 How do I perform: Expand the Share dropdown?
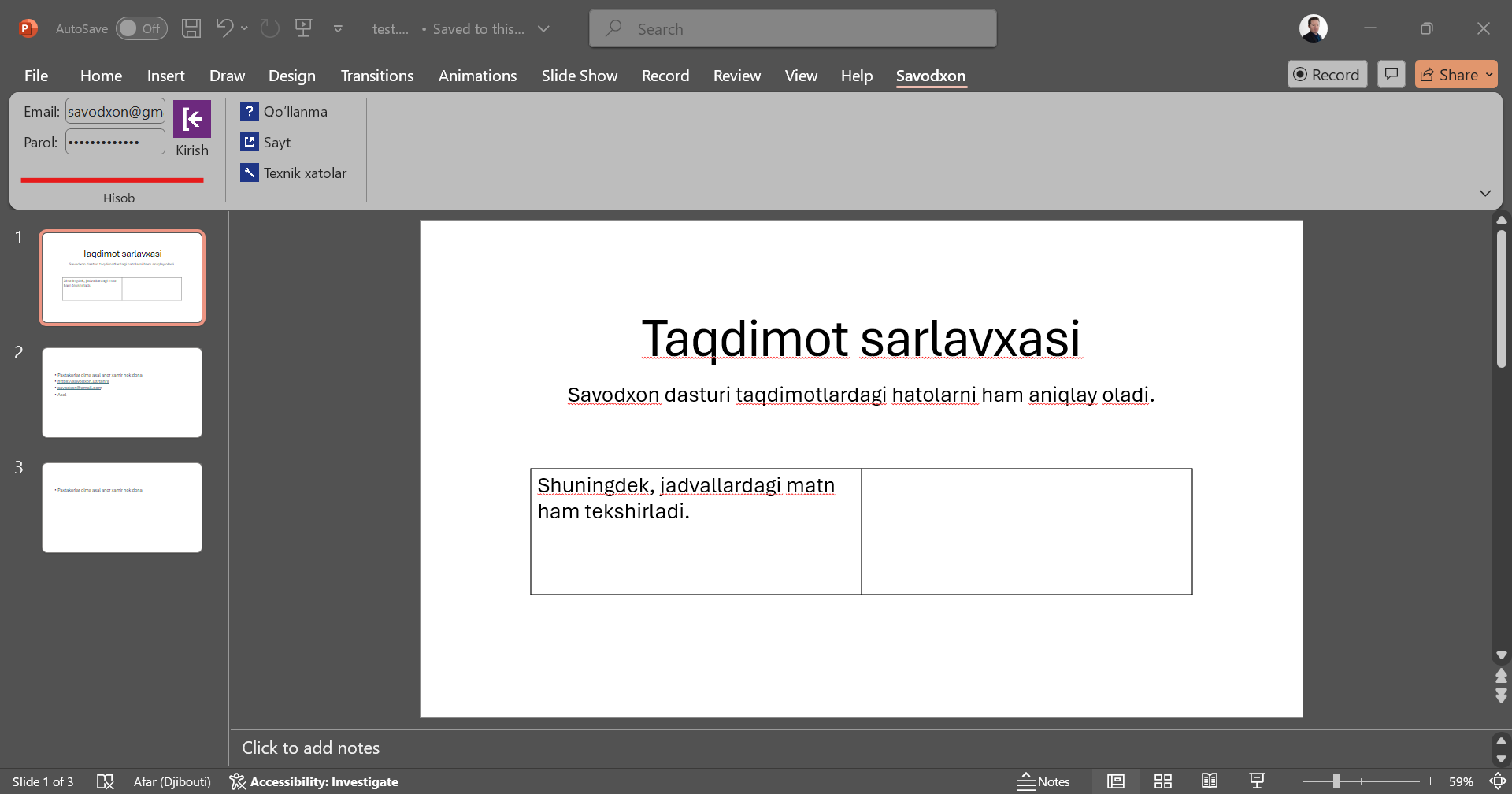1489,75
